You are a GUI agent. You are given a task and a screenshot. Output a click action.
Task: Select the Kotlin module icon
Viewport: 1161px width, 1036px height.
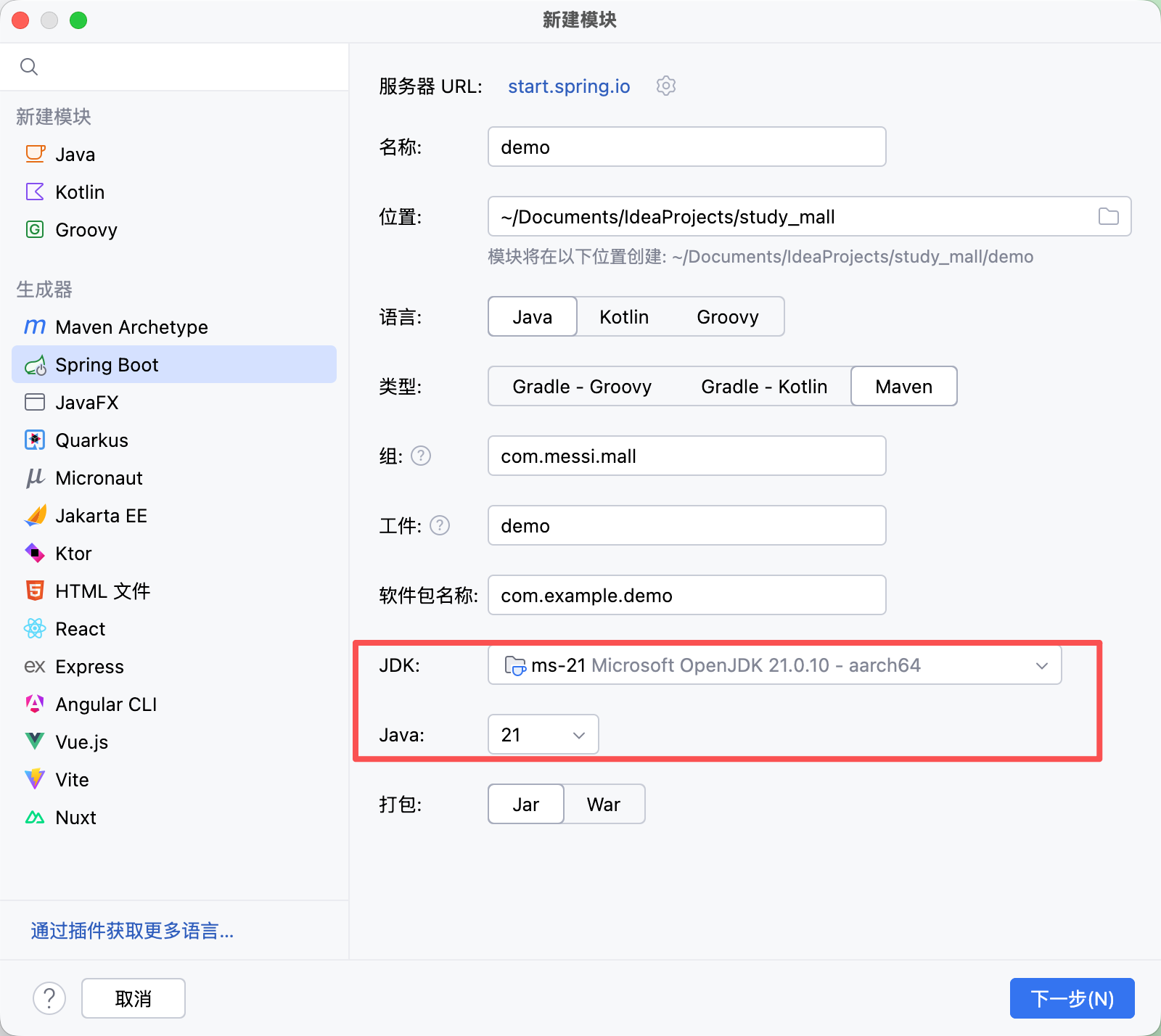pos(35,192)
